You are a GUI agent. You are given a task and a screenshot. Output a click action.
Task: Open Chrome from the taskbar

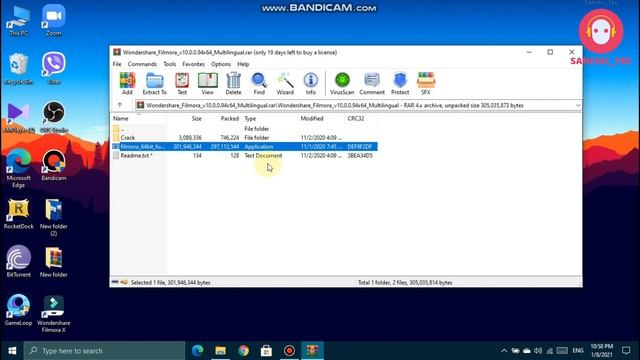click(x=244, y=351)
